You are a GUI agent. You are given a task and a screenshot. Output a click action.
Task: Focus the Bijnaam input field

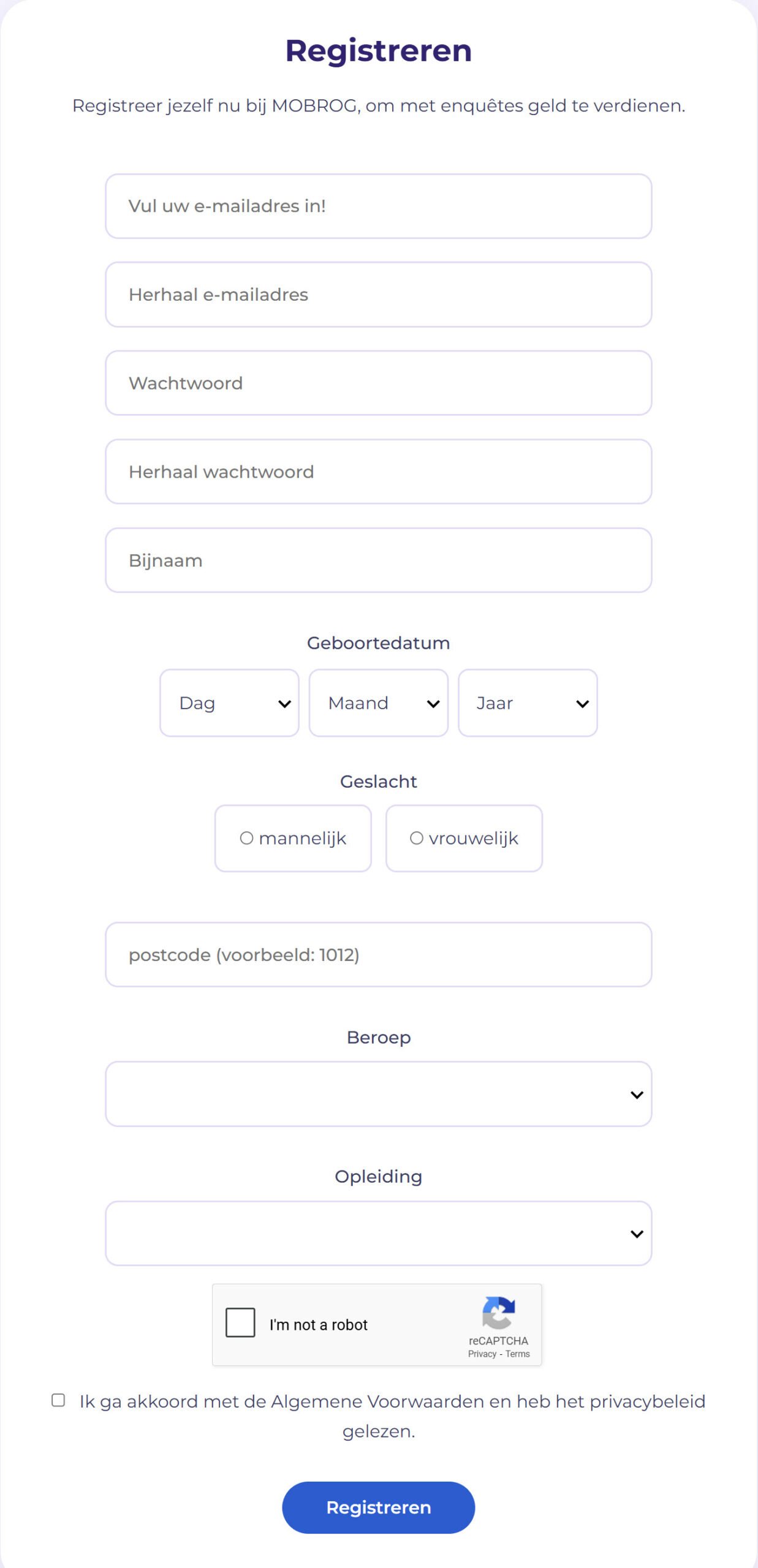378,560
